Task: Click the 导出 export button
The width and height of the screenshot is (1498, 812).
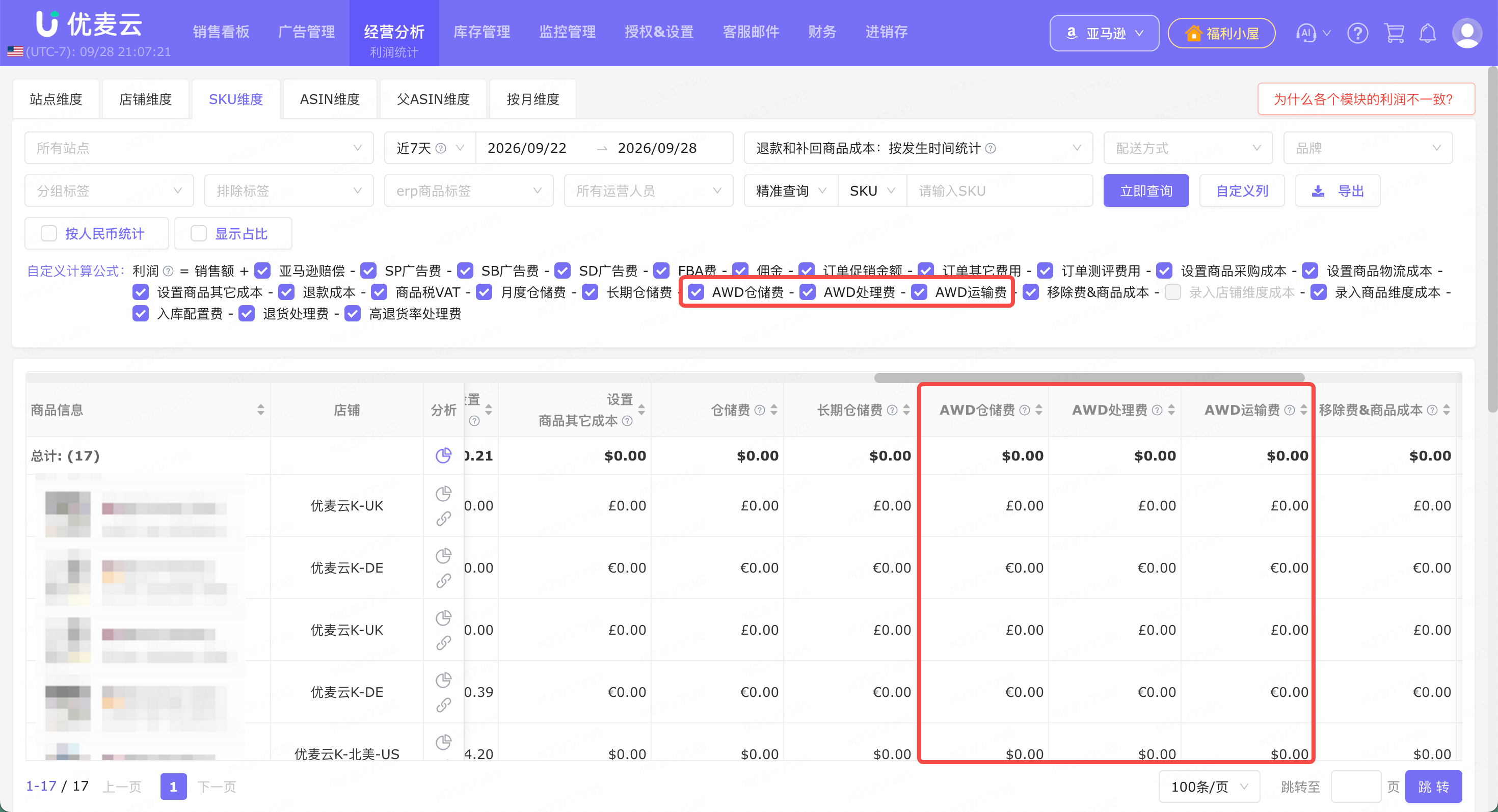Action: pyautogui.click(x=1337, y=191)
